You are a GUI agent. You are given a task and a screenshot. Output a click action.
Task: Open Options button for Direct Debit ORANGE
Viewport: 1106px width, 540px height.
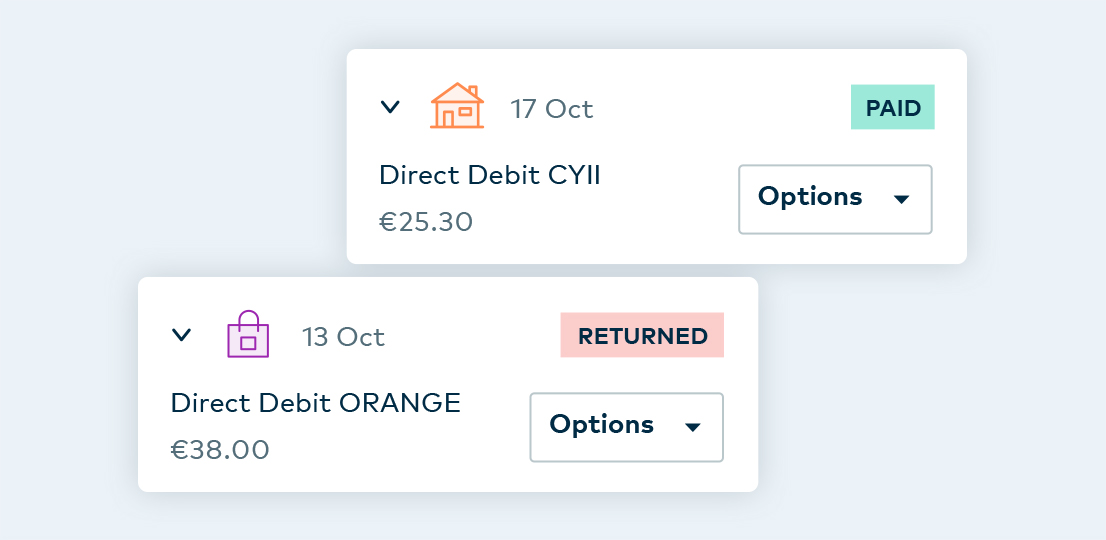[626, 427]
